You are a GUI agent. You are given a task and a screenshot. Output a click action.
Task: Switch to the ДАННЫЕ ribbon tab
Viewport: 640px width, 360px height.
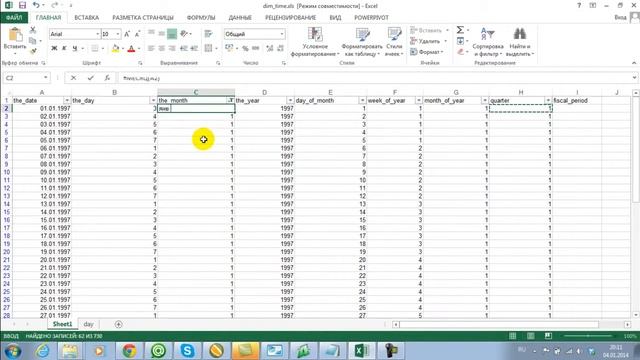coord(240,18)
